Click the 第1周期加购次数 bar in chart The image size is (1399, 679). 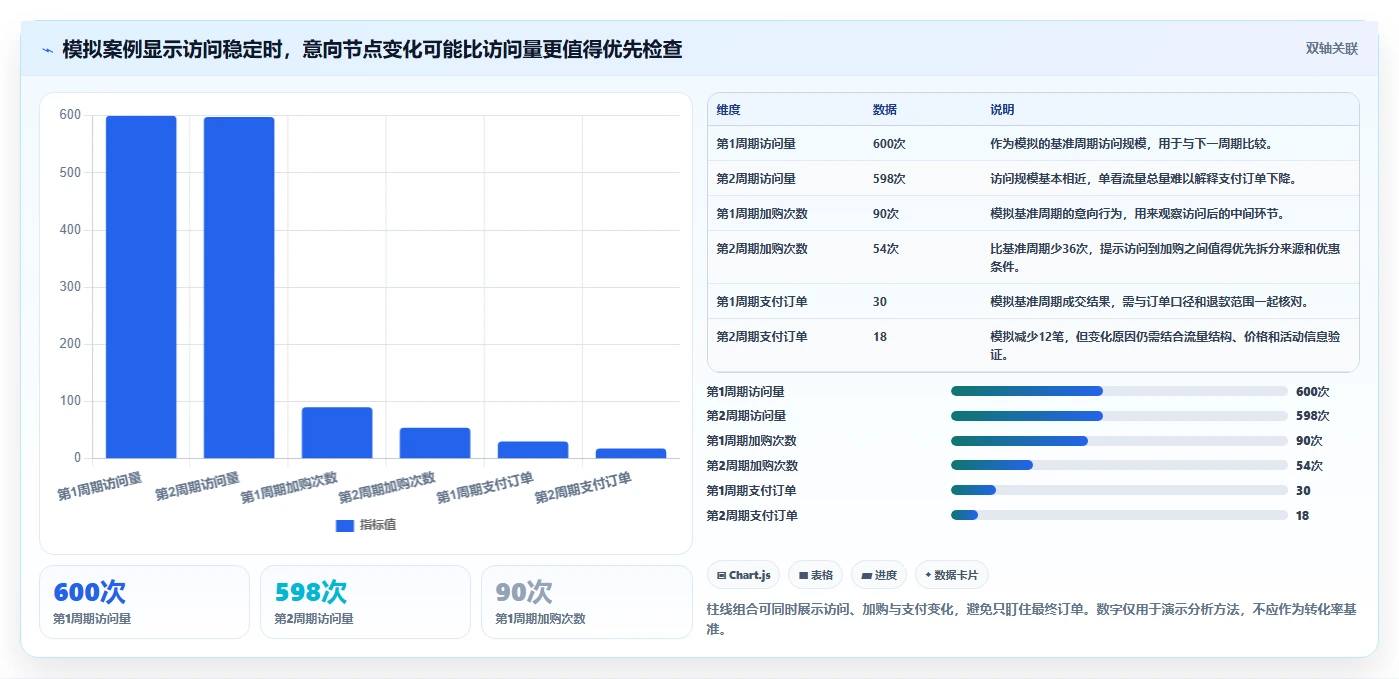pyautogui.click(x=337, y=433)
